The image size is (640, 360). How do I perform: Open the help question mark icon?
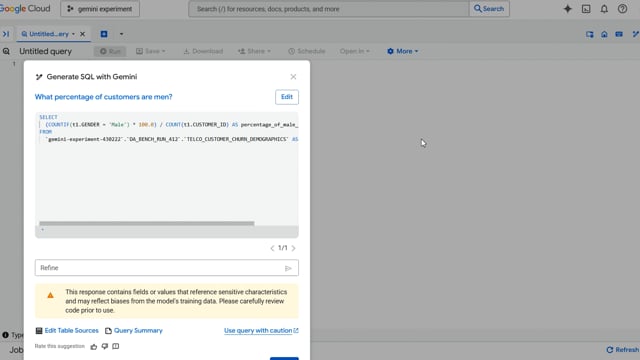click(x=622, y=9)
